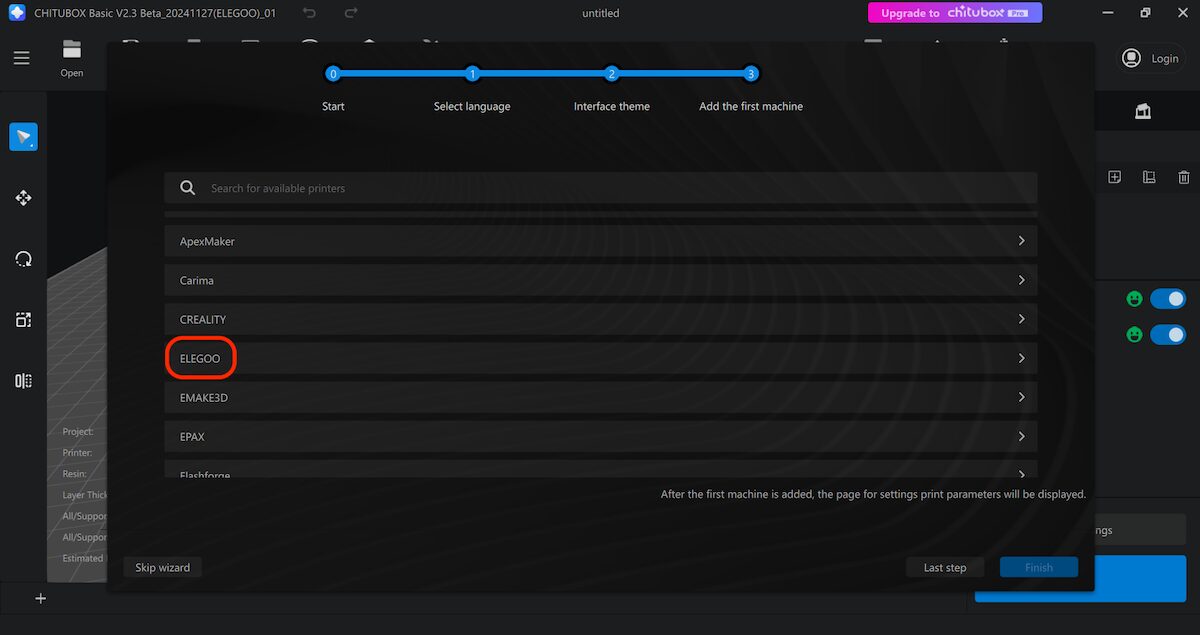Open the hamburger main menu
1200x635 pixels.
click(x=22, y=58)
